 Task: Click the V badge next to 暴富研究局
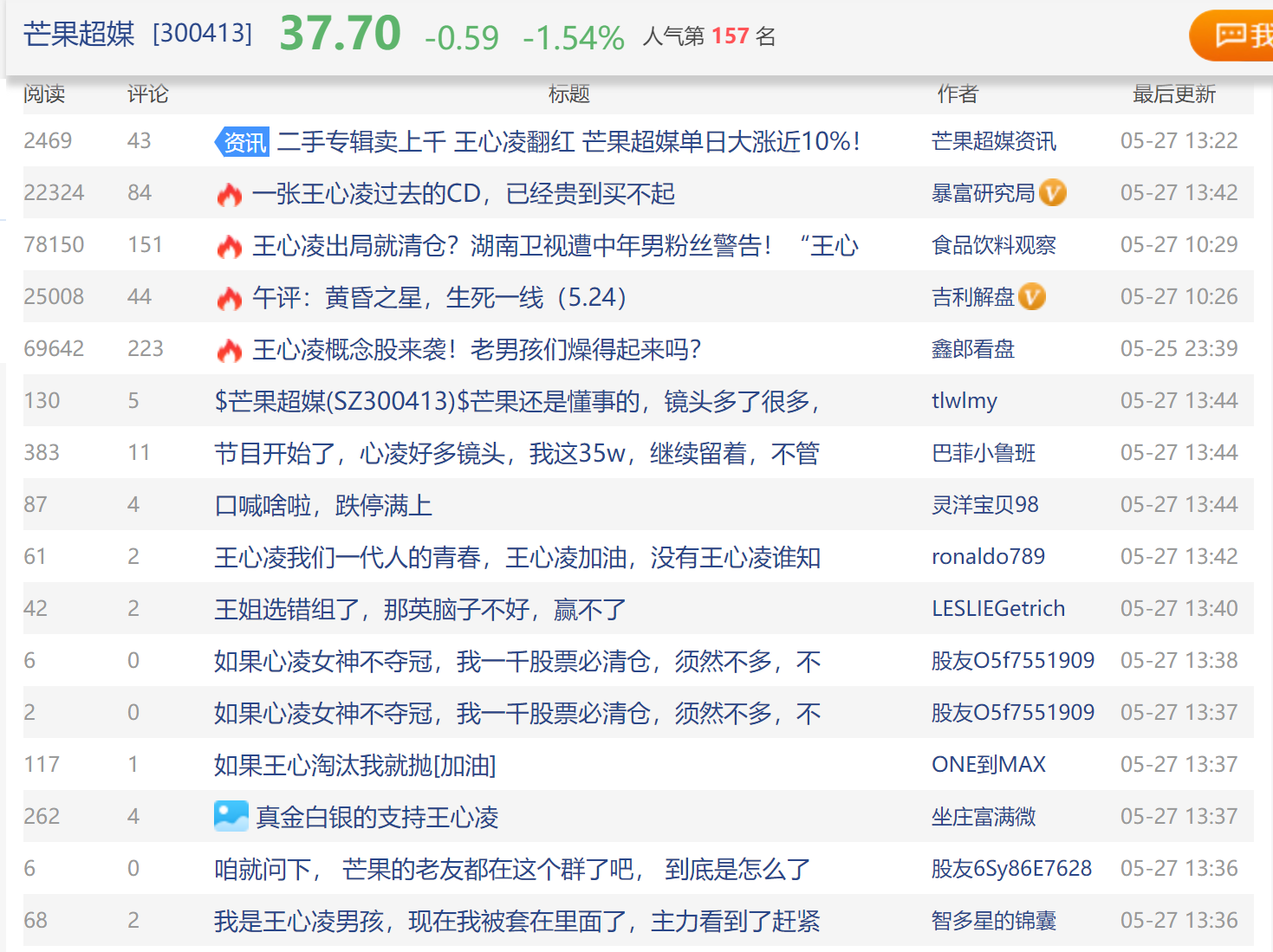(1053, 192)
